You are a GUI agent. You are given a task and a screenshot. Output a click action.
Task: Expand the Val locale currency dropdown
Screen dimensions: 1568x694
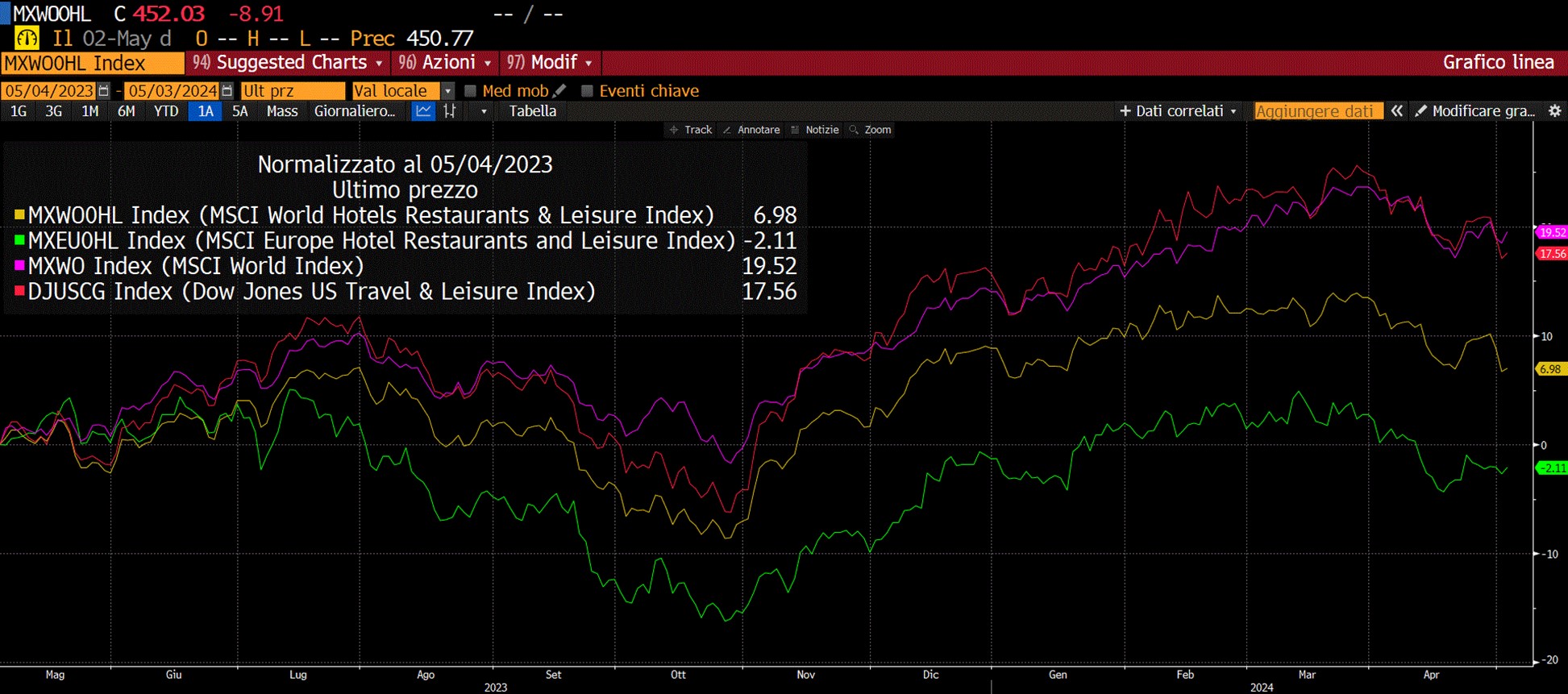click(x=448, y=91)
